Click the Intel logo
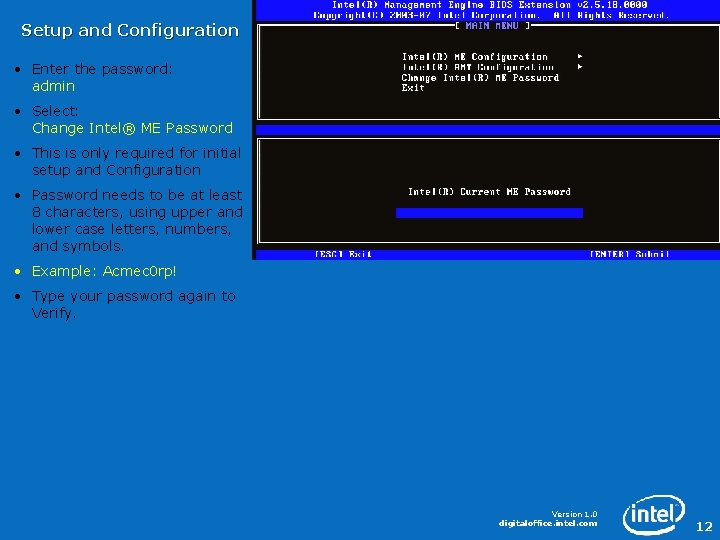This screenshot has height=540, width=720. [653, 514]
